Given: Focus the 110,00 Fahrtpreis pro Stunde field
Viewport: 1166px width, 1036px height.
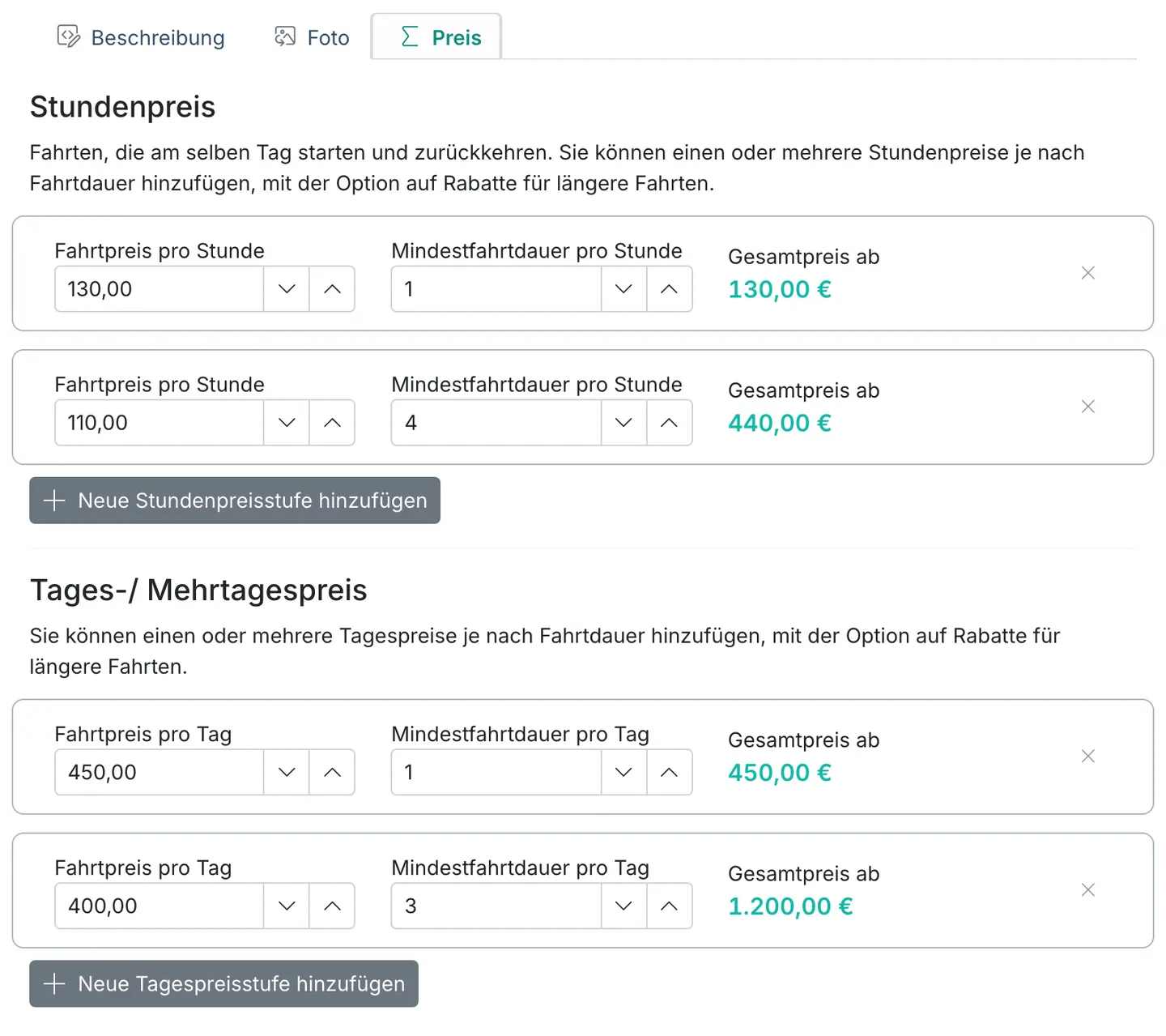Looking at the screenshot, I should coord(160,423).
